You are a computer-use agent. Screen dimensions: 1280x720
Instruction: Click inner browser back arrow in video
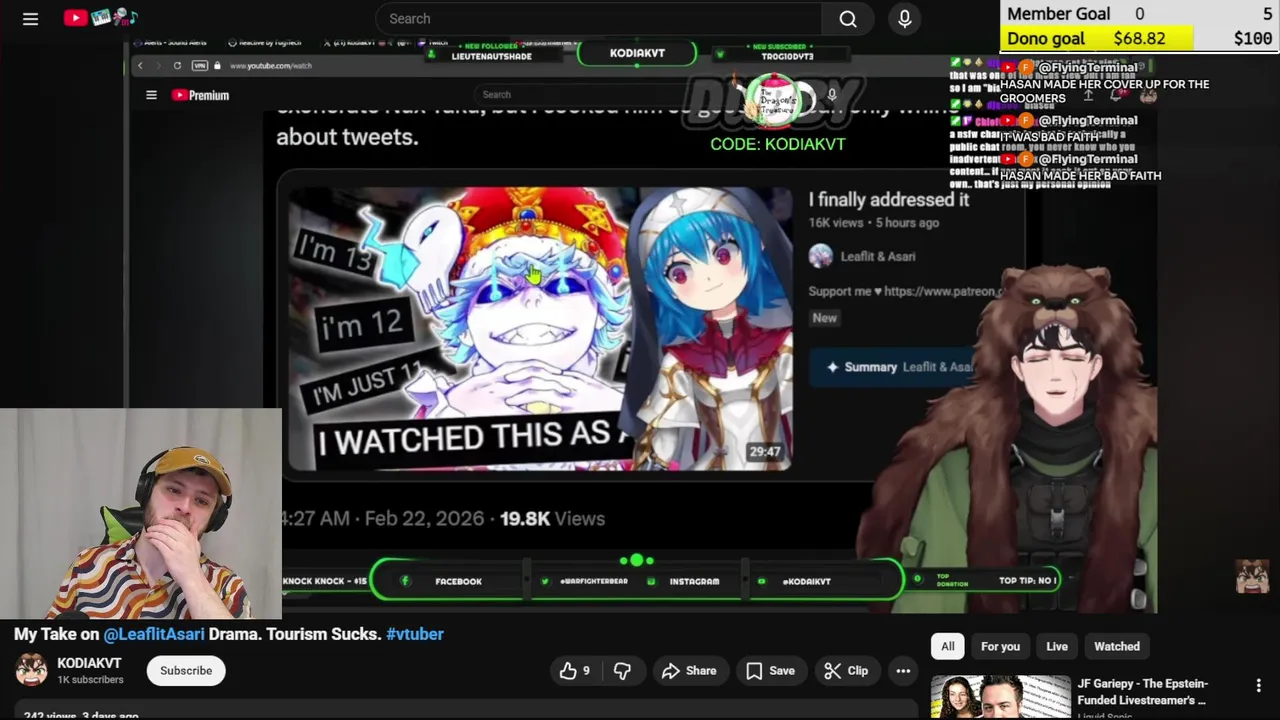point(140,66)
